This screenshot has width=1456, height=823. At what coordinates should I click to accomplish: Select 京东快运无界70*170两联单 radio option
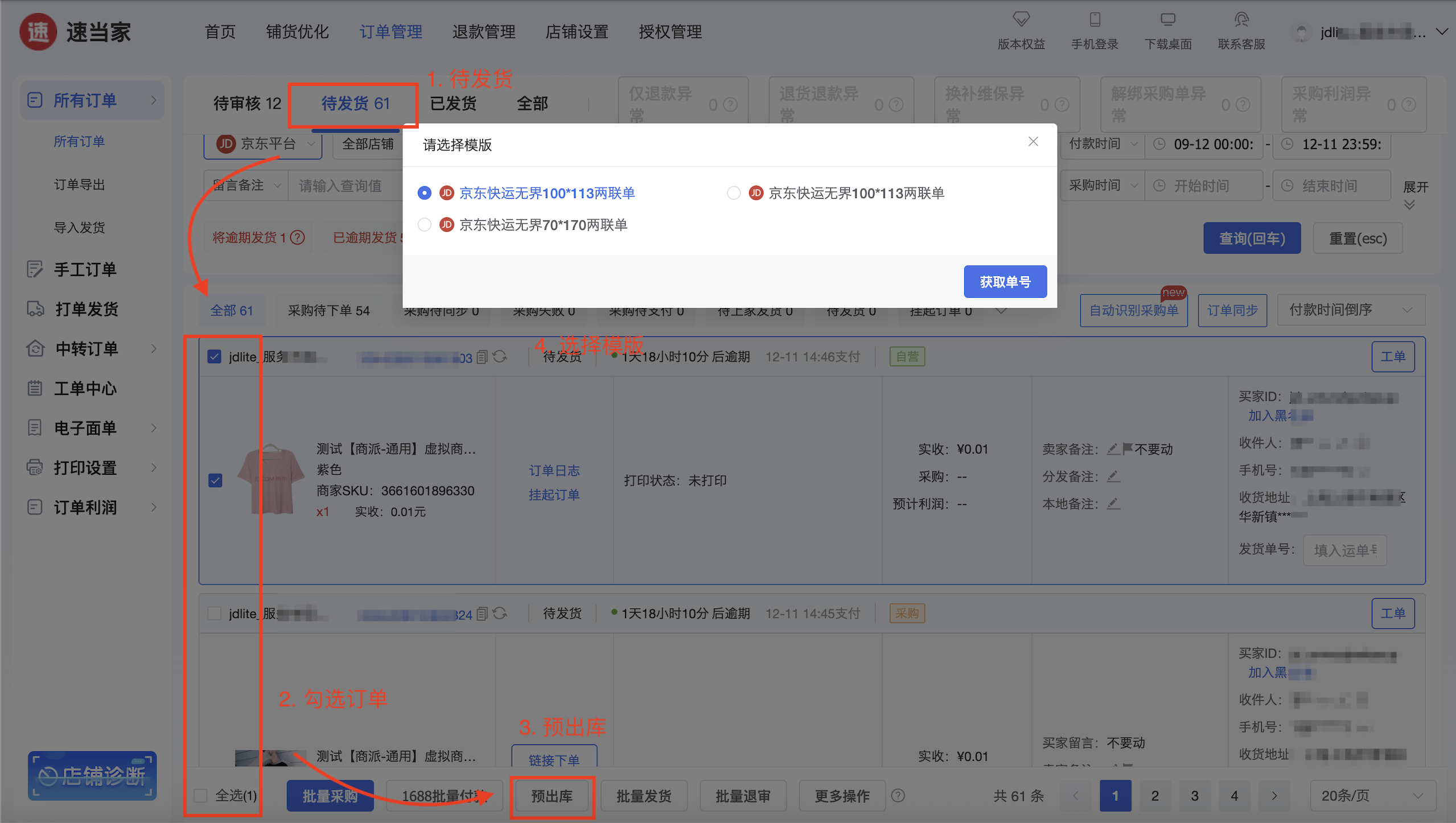tap(425, 225)
